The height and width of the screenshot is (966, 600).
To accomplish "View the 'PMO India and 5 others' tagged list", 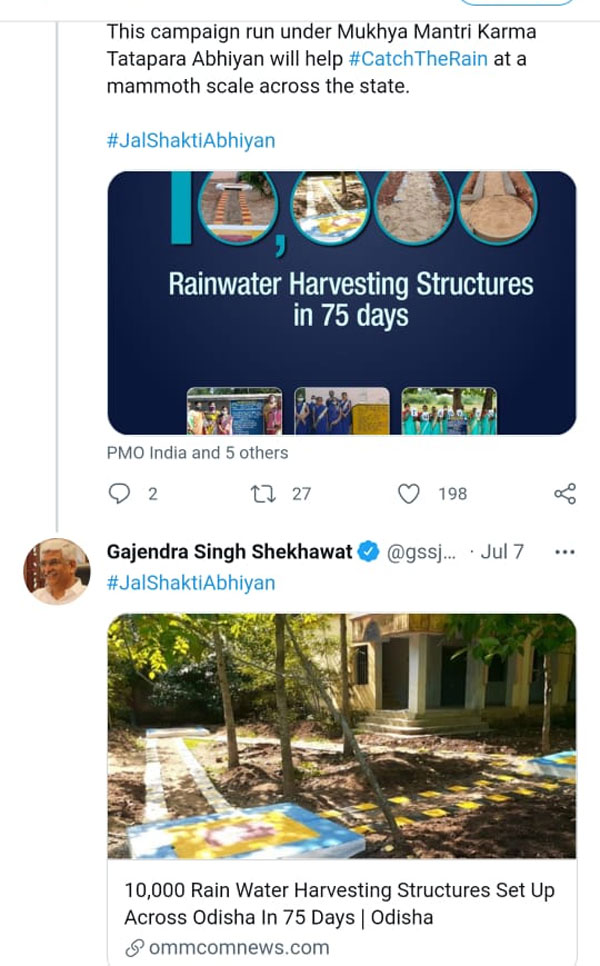I will coord(197,453).
